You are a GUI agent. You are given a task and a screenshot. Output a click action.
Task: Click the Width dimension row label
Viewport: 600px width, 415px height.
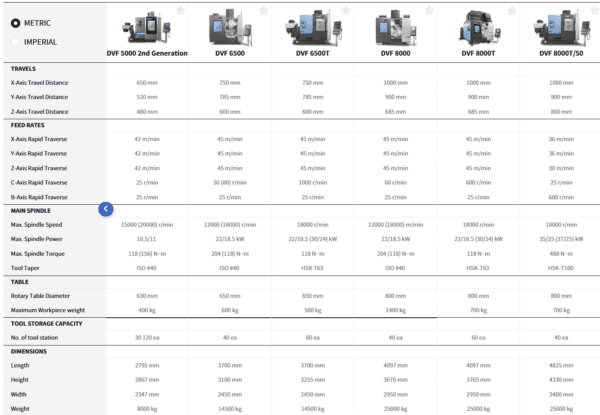tap(18, 394)
